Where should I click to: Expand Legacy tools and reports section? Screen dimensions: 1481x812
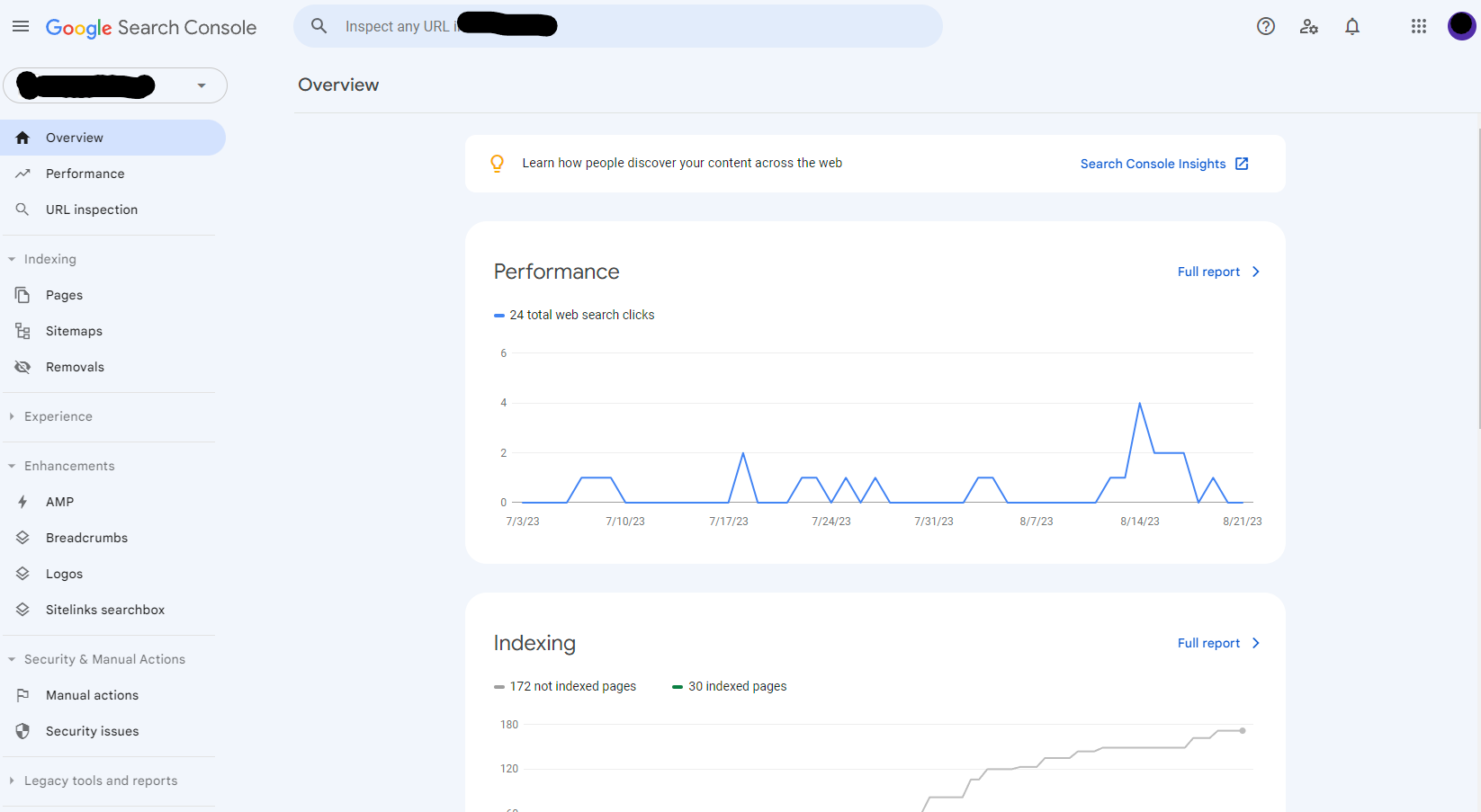[12, 781]
